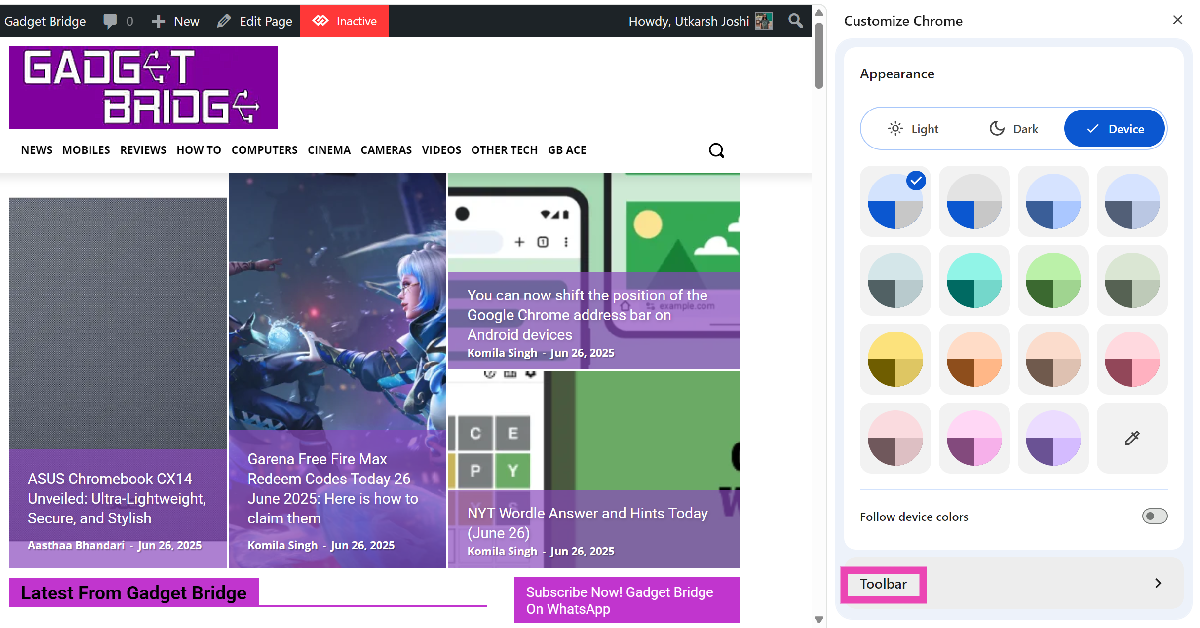Open the Toolbar customization row
This screenshot has height=628, width=1200.
coord(1013,583)
